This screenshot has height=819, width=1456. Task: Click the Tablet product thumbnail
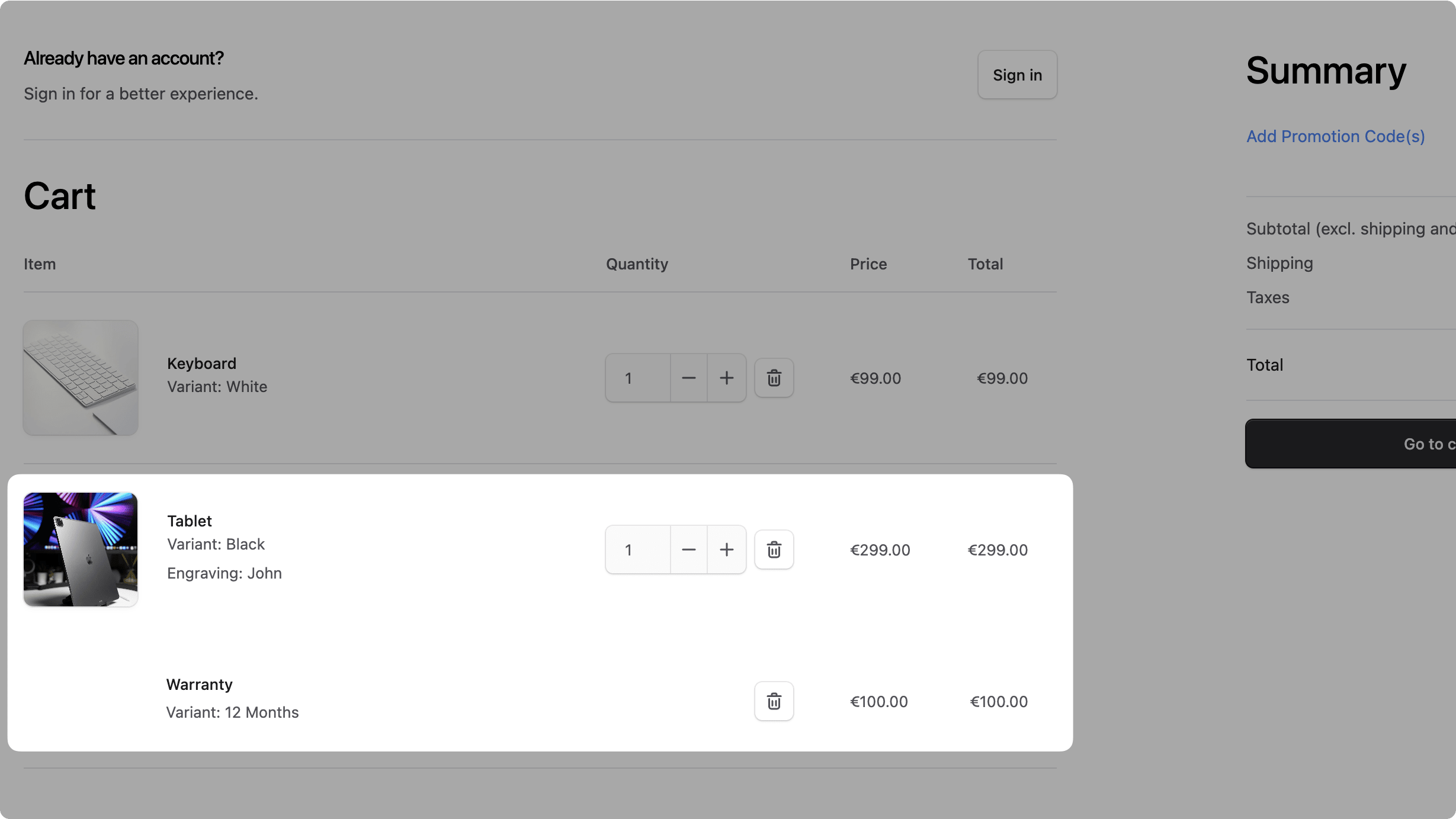81,549
